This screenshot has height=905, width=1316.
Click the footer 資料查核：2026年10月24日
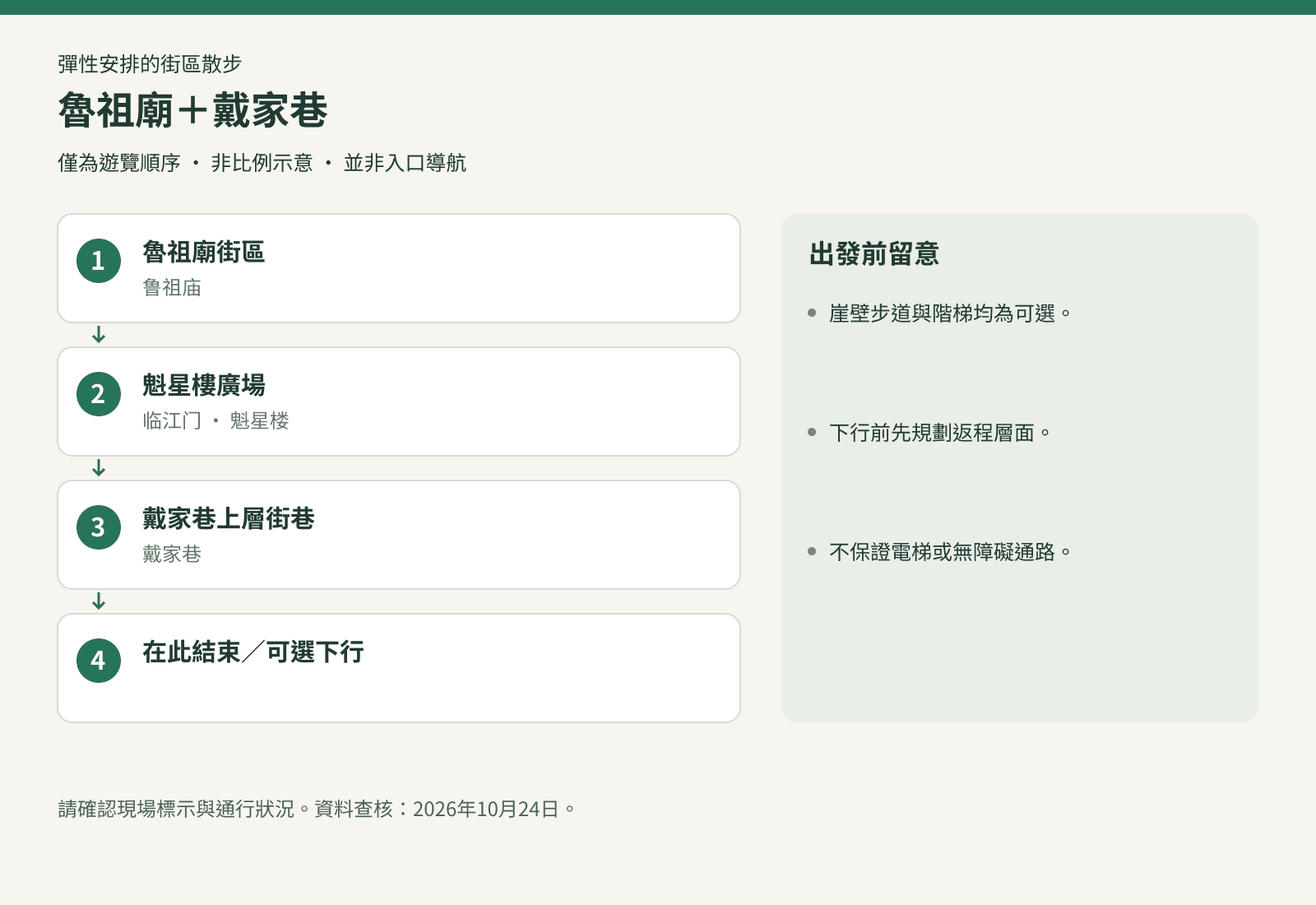point(444,809)
